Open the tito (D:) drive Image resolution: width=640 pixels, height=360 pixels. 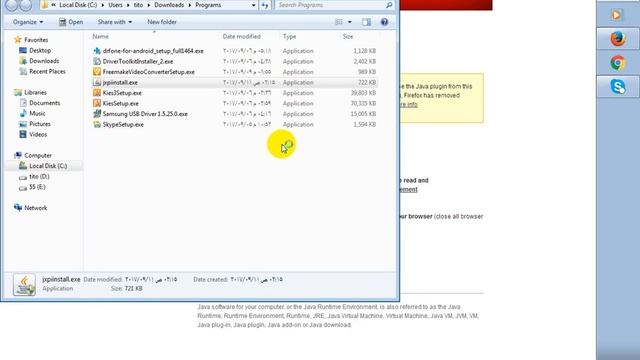[x=39, y=176]
